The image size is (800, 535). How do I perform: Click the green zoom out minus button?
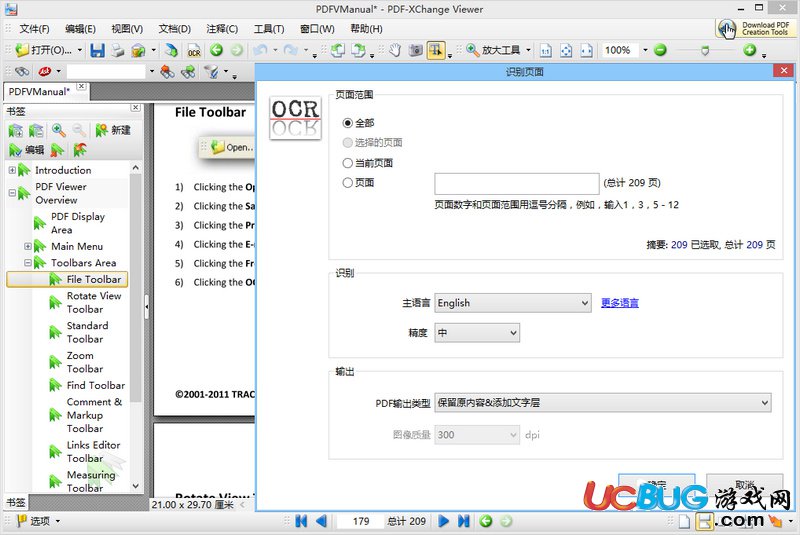click(660, 50)
